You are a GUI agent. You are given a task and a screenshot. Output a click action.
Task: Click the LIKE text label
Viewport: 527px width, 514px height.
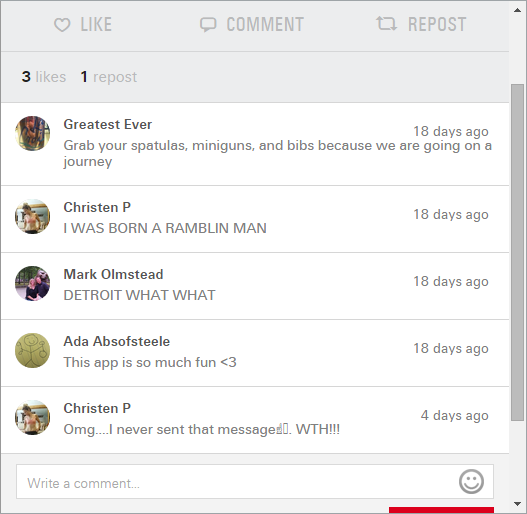[x=96, y=25]
